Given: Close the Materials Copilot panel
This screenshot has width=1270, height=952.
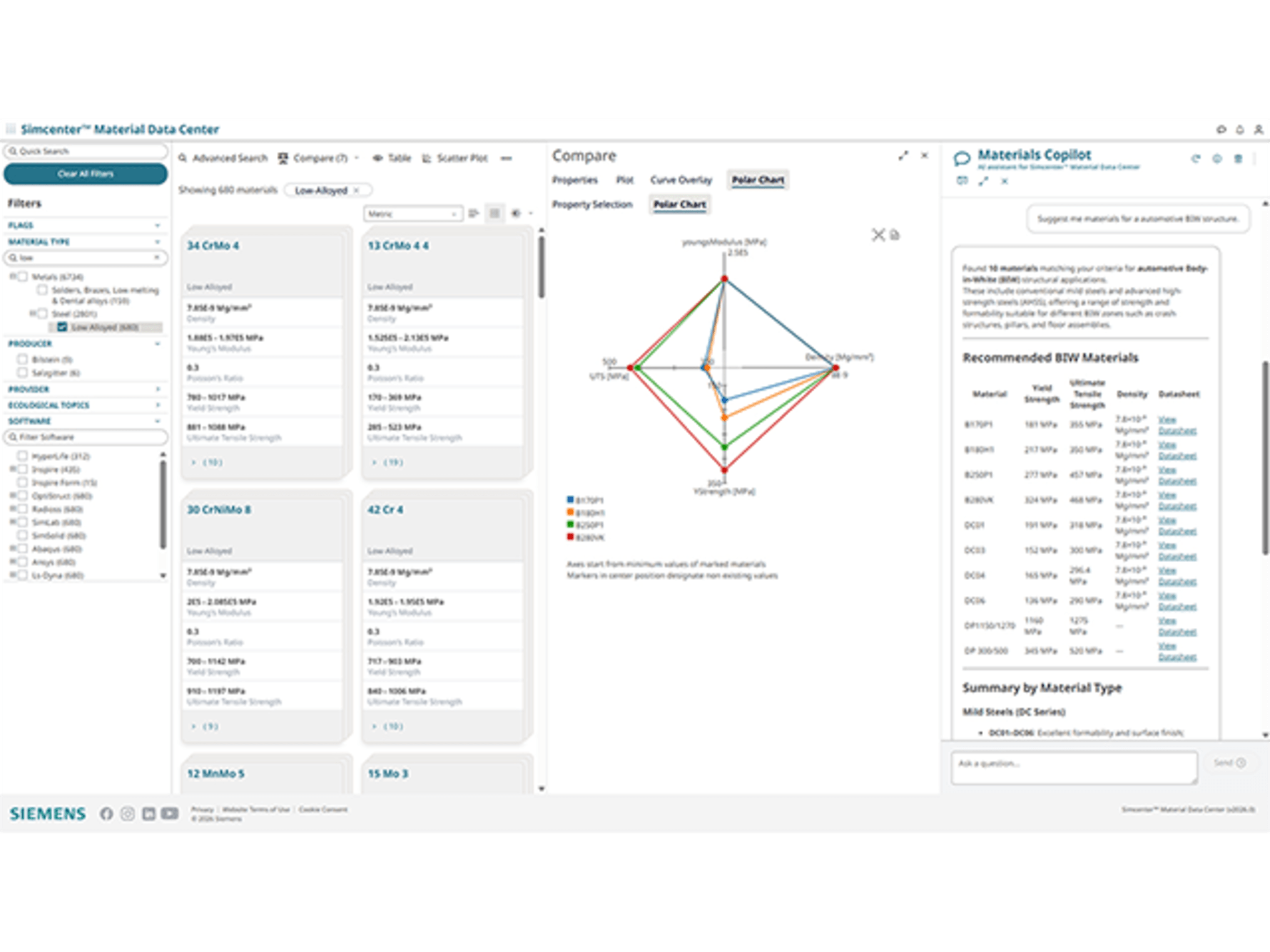Looking at the screenshot, I should click(x=1004, y=181).
